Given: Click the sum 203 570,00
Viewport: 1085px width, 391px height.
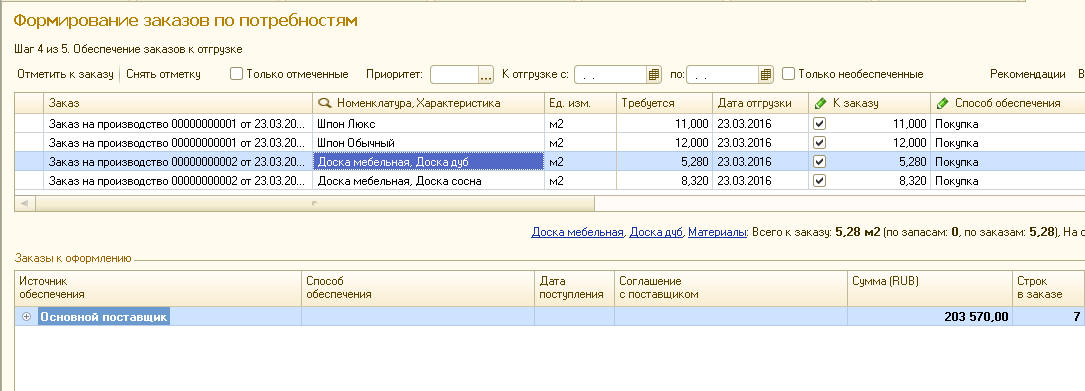Looking at the screenshot, I should pos(976,317).
